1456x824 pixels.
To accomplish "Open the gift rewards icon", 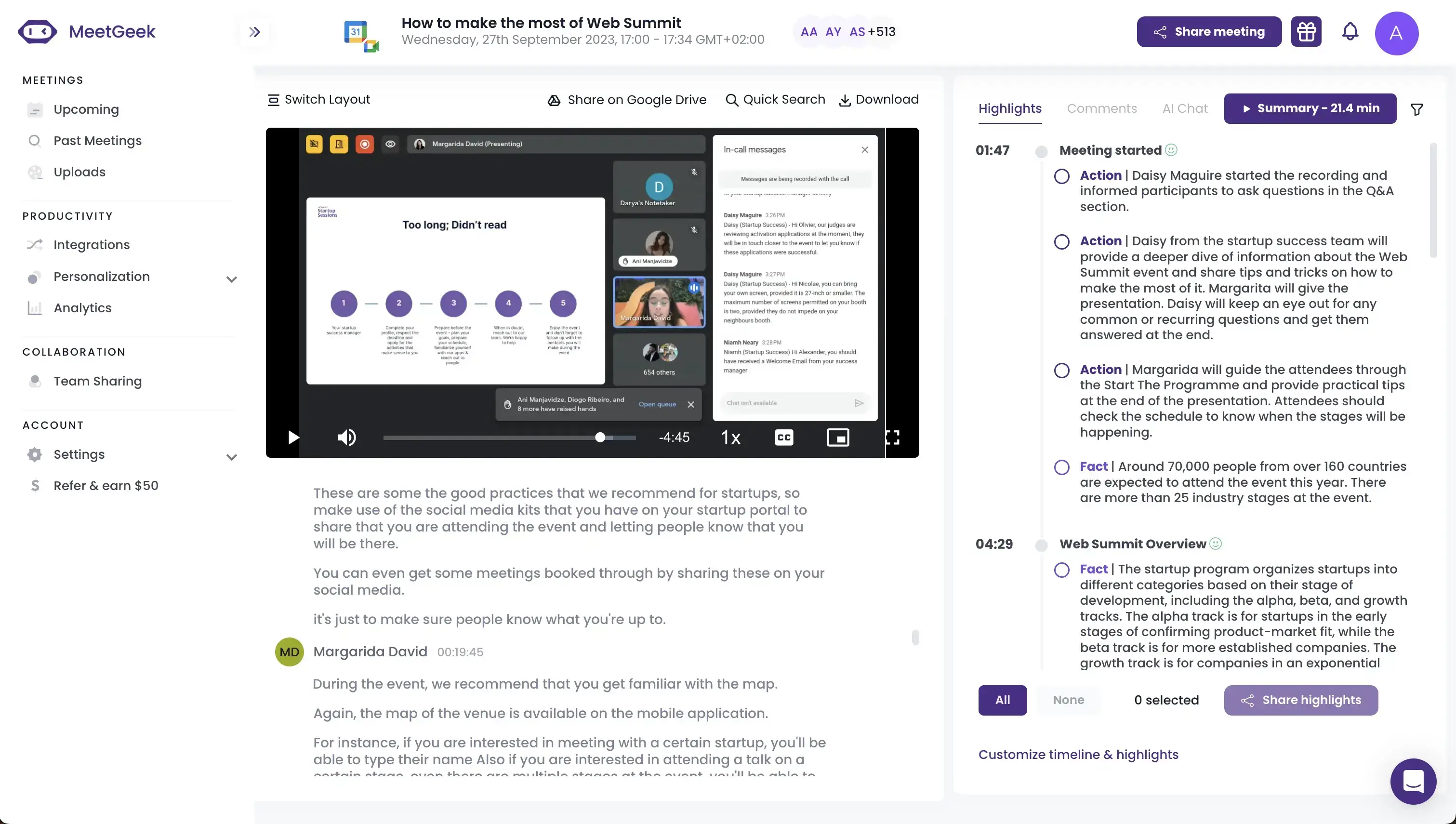I will click(x=1306, y=31).
